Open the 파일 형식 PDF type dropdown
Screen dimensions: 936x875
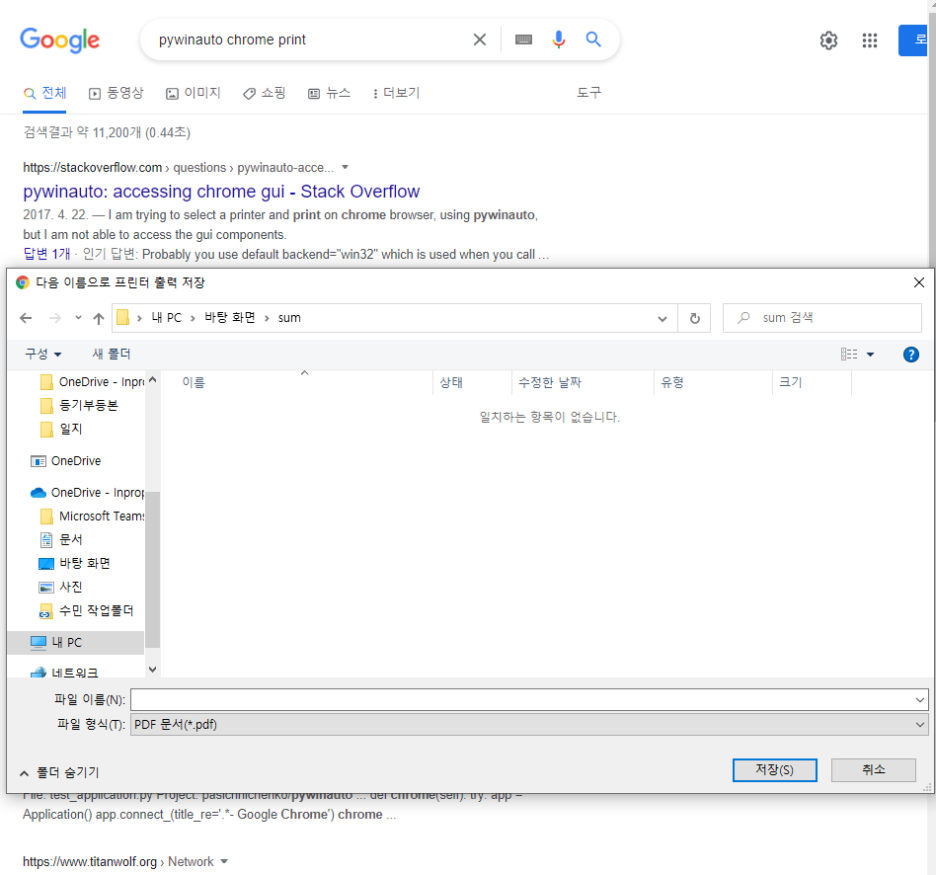click(529, 725)
